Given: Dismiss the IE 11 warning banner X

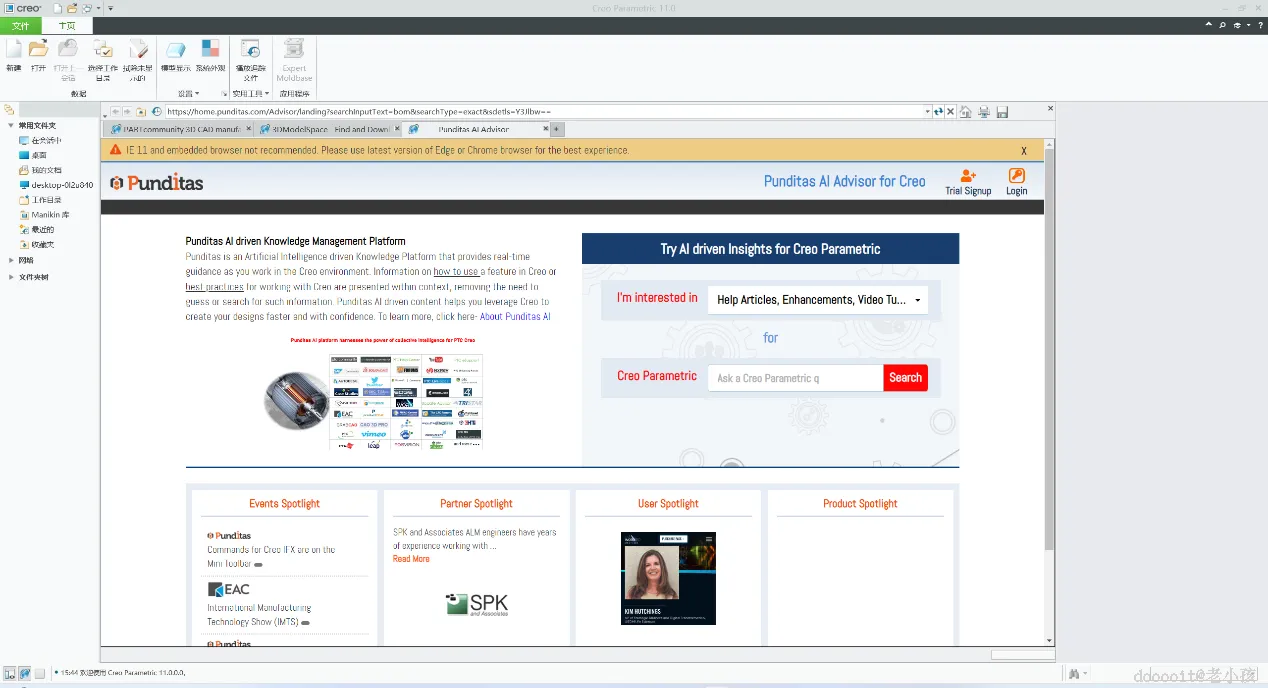Looking at the screenshot, I should coord(1024,151).
